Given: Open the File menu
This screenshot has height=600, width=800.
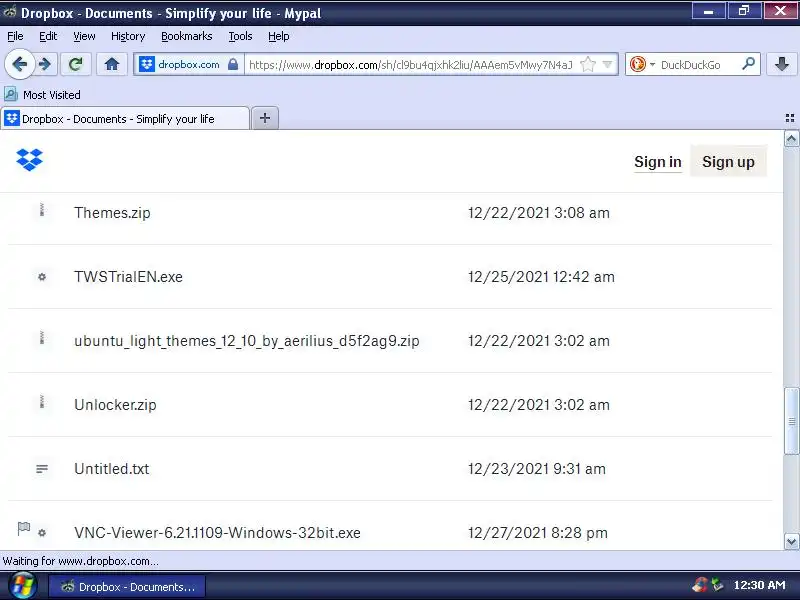Looking at the screenshot, I should [15, 36].
